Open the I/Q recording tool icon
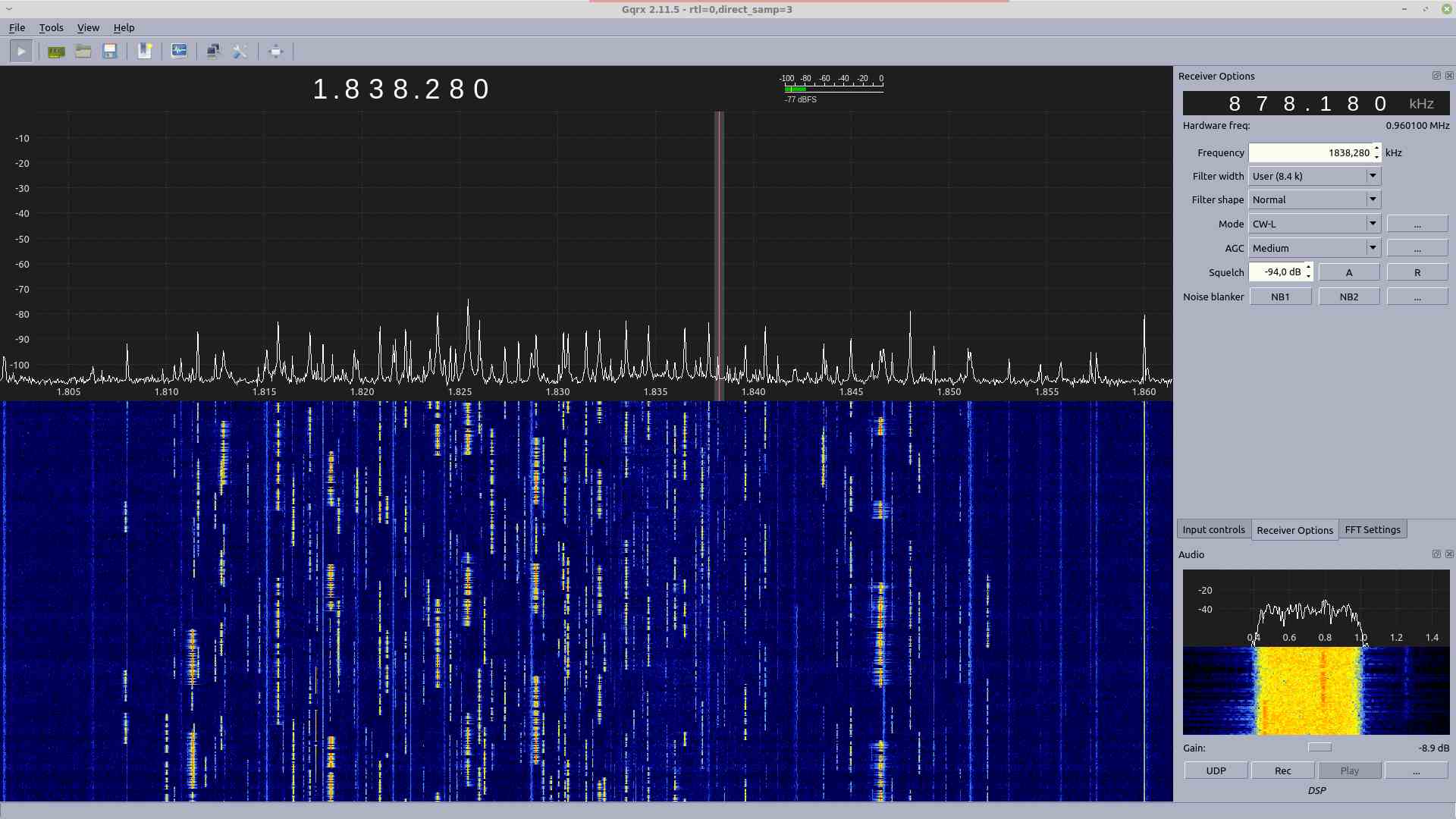Image resolution: width=1456 pixels, height=819 pixels. 179,52
